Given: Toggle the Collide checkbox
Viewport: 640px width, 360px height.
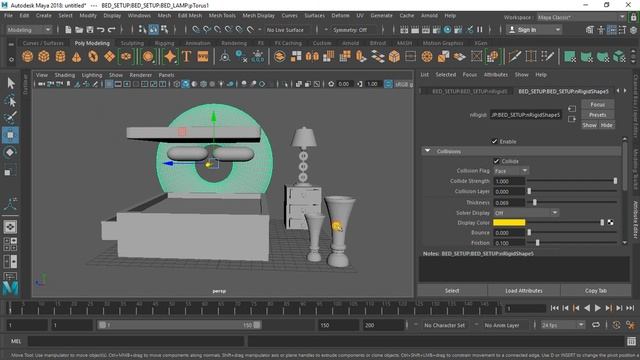Looking at the screenshot, I should coord(496,161).
